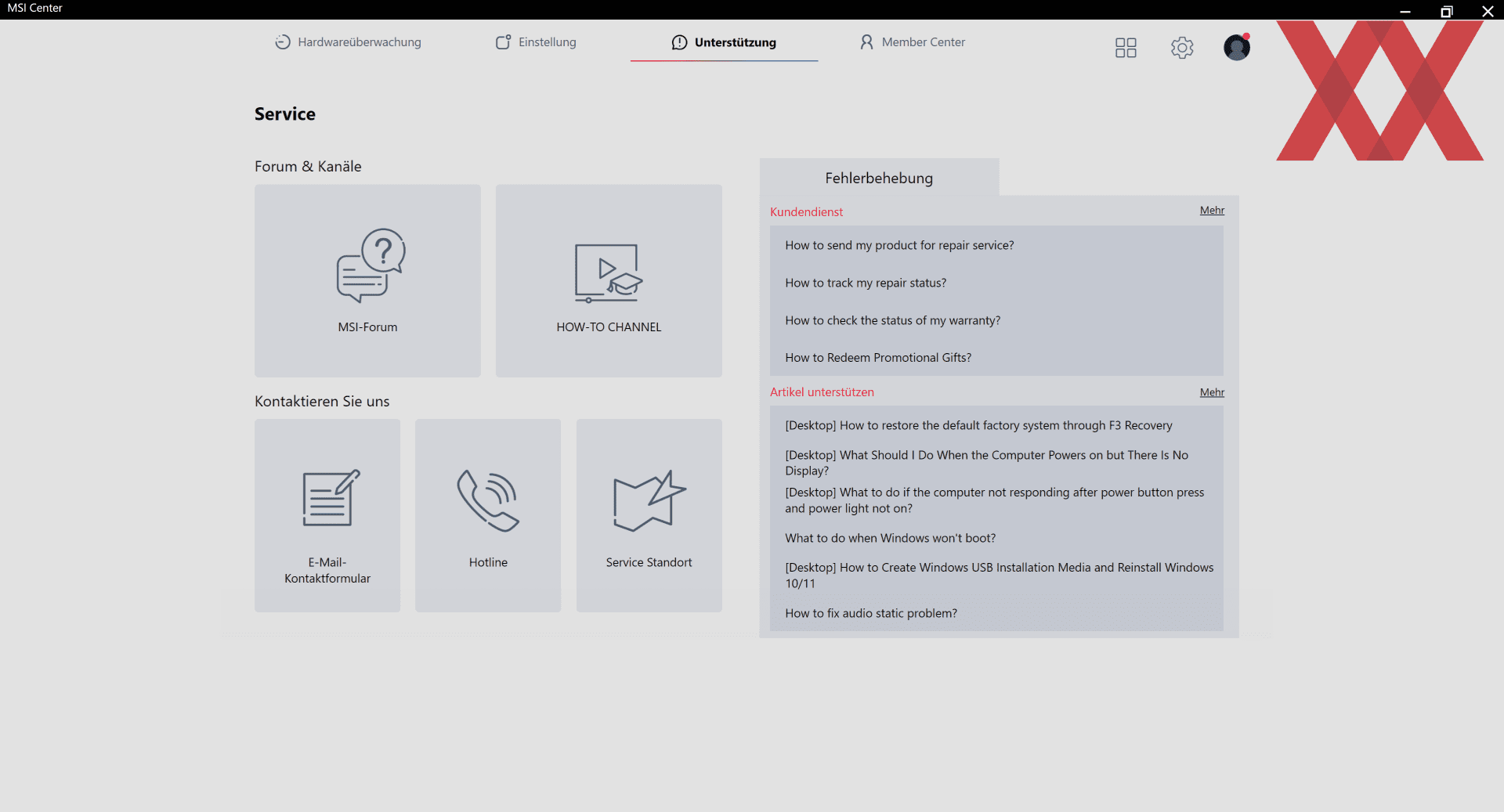Go to the Member Center tab
This screenshot has width=1504, height=812.
(x=912, y=42)
